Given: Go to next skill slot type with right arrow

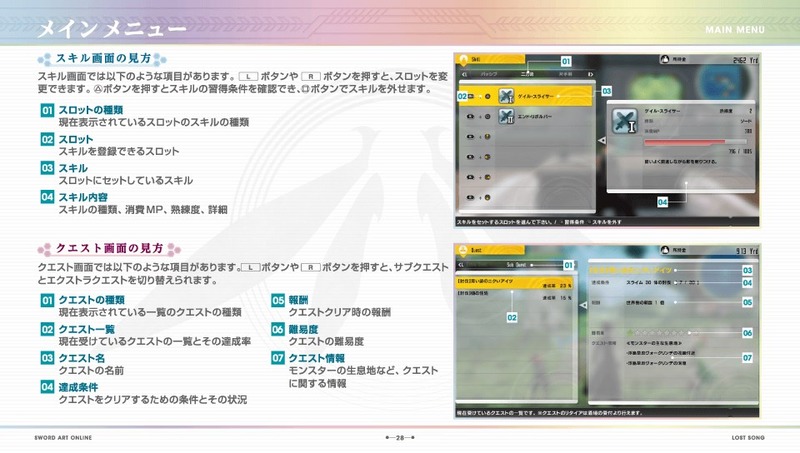Looking at the screenshot, I should click(x=590, y=74).
